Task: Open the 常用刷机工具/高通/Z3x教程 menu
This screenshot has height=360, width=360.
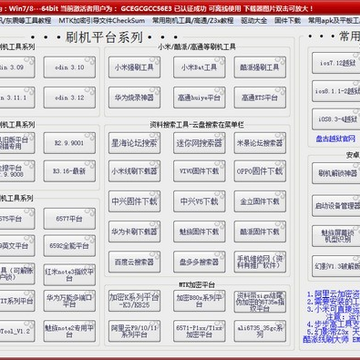Action: pyautogui.click(x=193, y=20)
